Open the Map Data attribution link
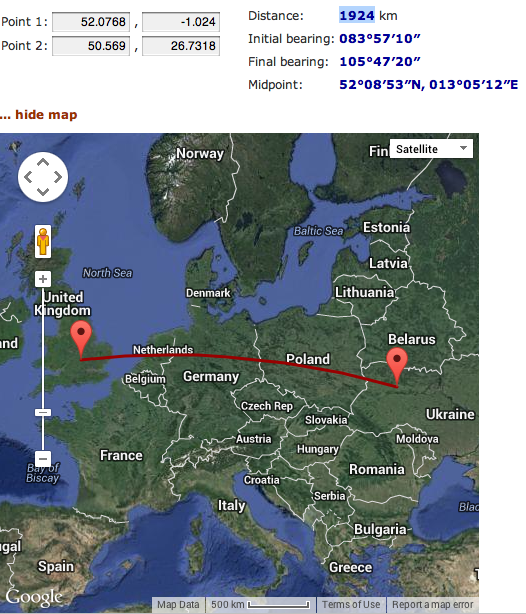 (x=178, y=605)
